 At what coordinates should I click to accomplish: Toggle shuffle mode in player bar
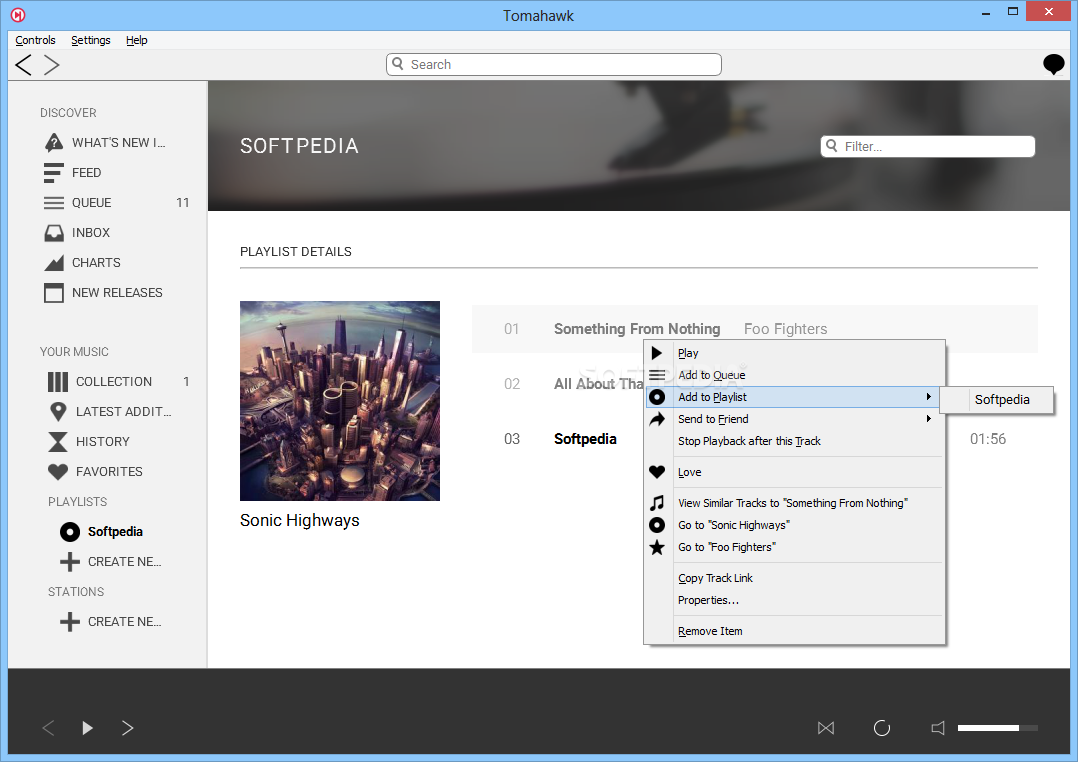click(x=826, y=728)
